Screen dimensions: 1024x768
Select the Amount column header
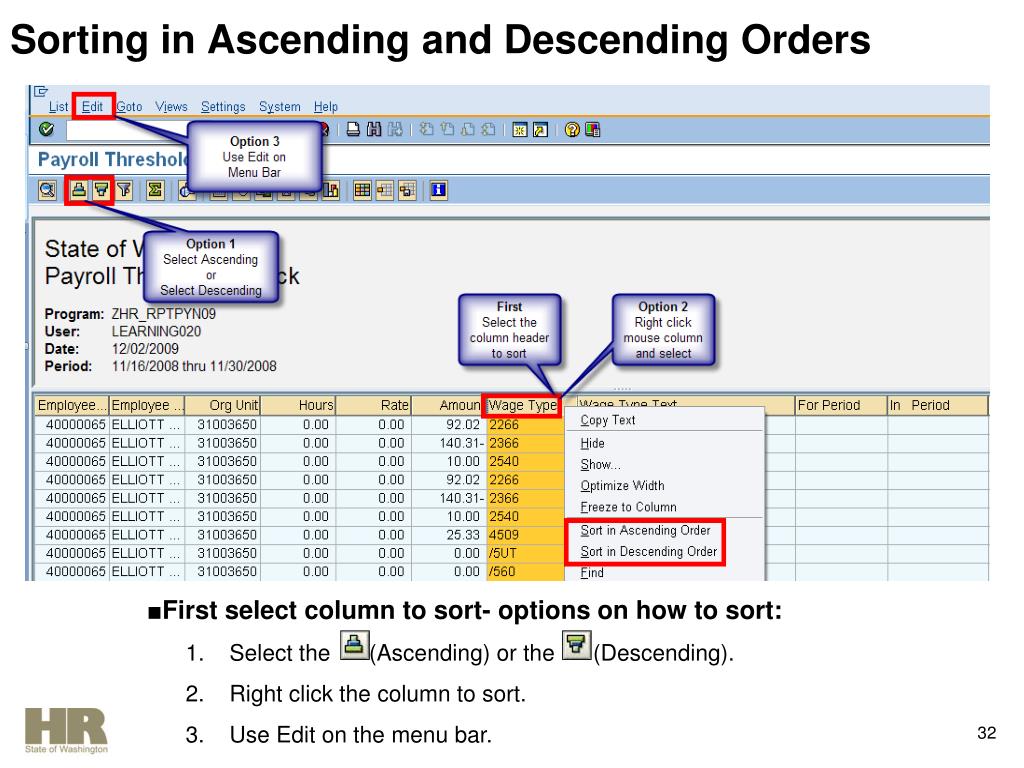coord(448,406)
